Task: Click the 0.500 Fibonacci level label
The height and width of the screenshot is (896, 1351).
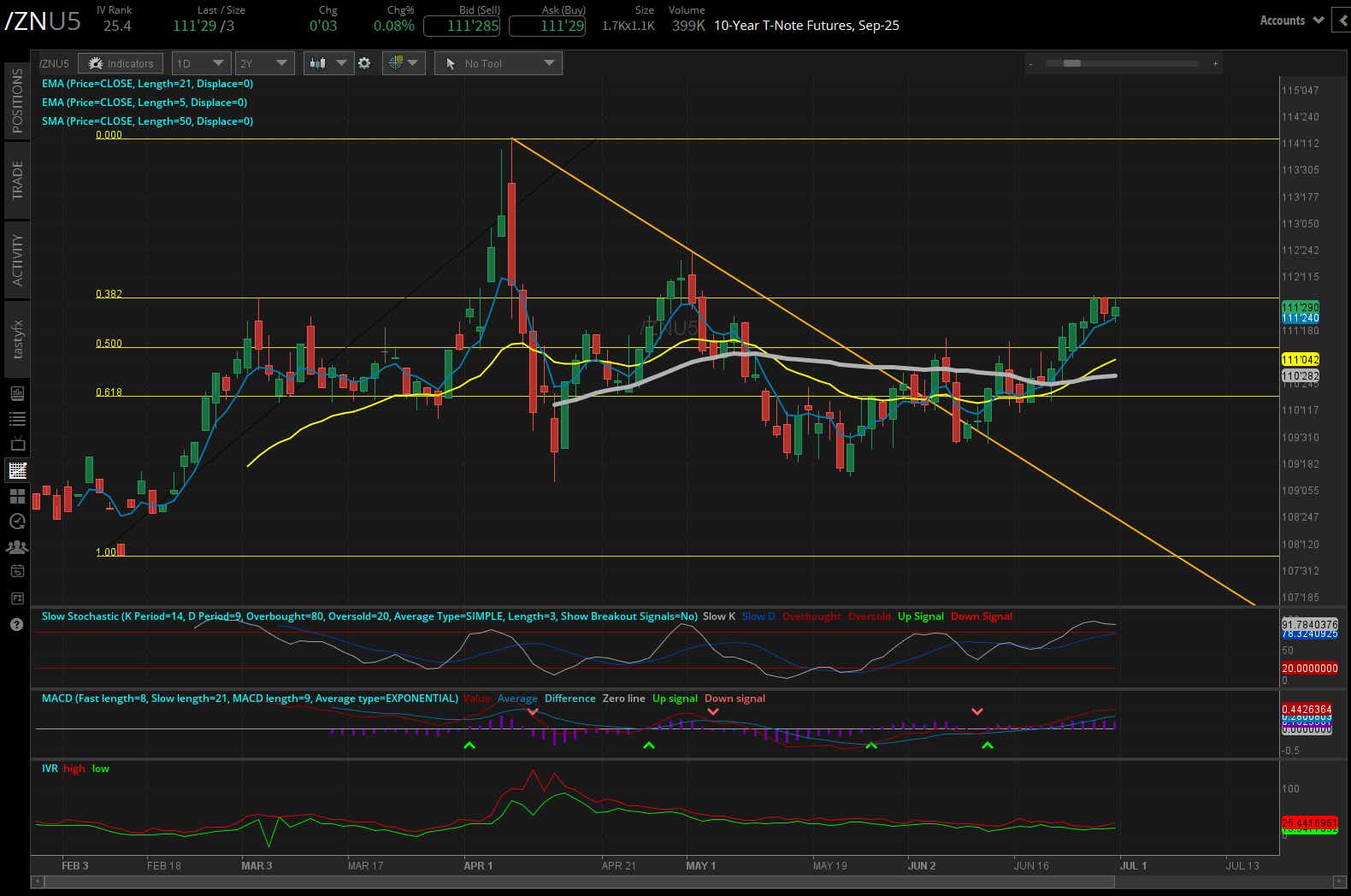Action: click(109, 344)
